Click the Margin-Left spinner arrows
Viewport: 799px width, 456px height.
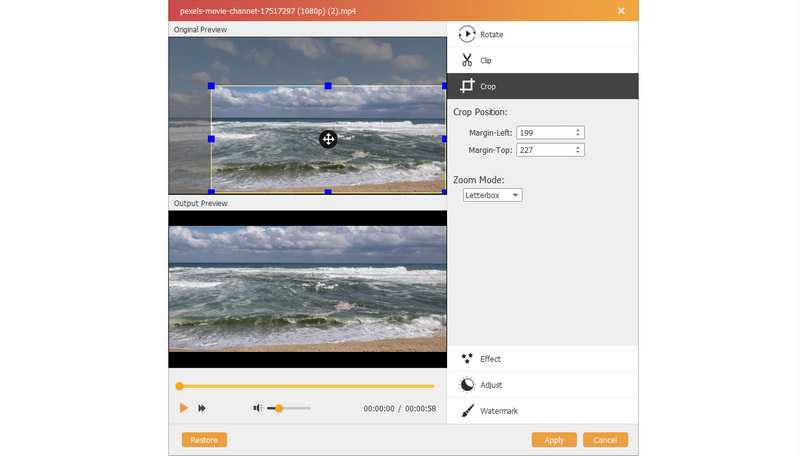[x=578, y=132]
